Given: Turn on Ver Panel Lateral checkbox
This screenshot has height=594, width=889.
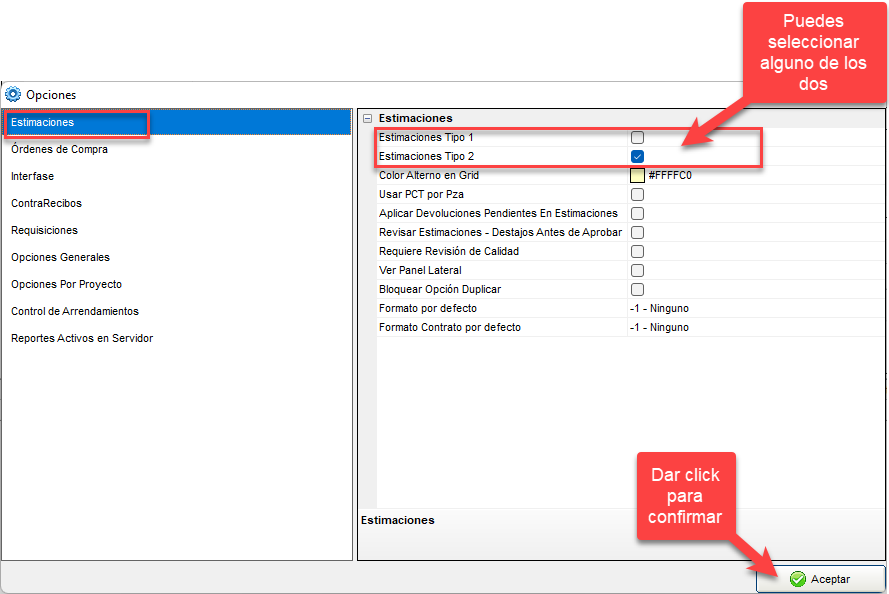Looking at the screenshot, I should click(637, 270).
